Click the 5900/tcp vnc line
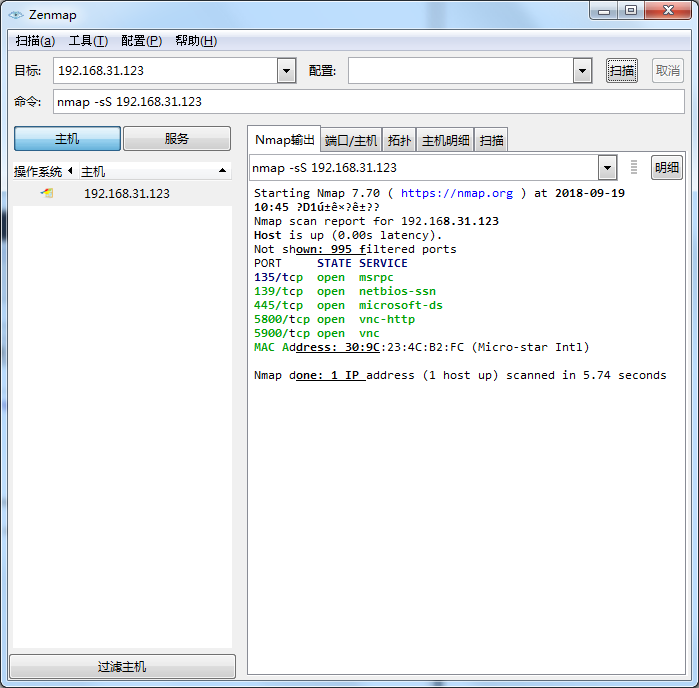699x688 pixels. click(x=317, y=334)
